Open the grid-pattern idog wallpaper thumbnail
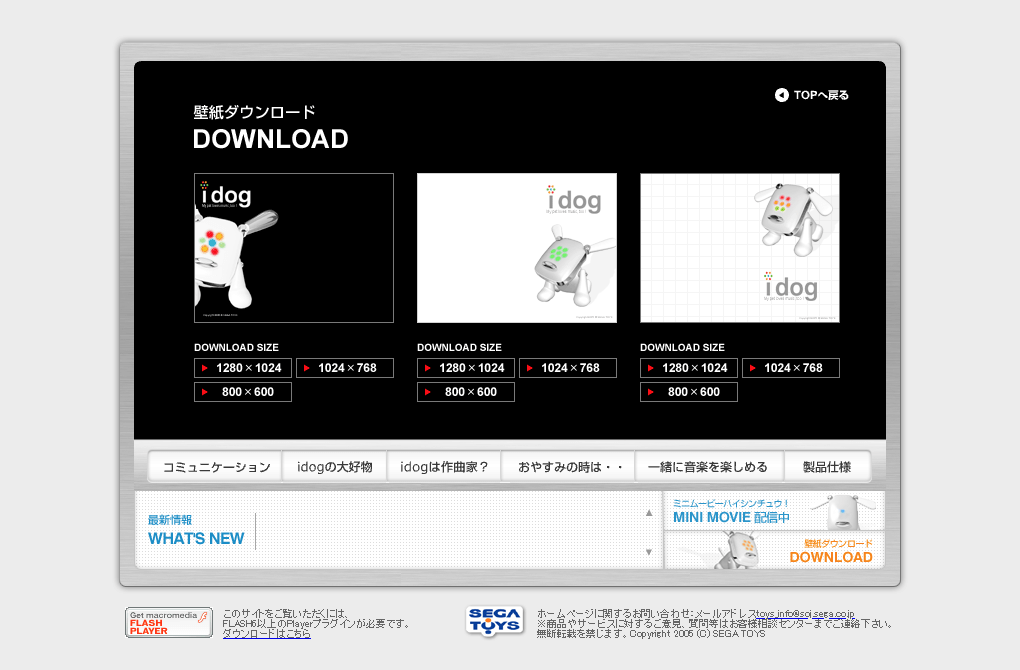This screenshot has height=670, width=1020. tap(740, 248)
